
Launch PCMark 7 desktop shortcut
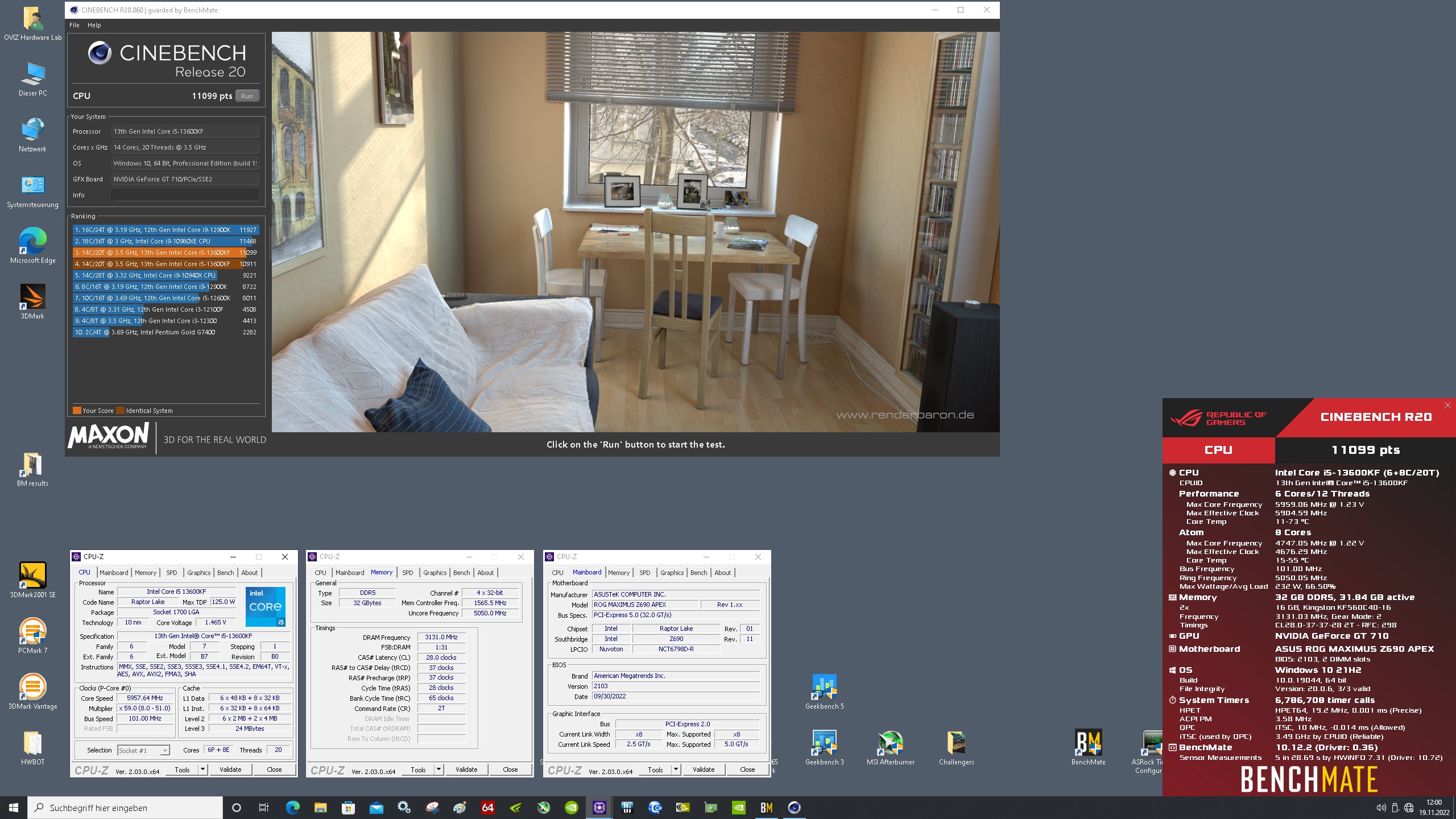point(32,637)
